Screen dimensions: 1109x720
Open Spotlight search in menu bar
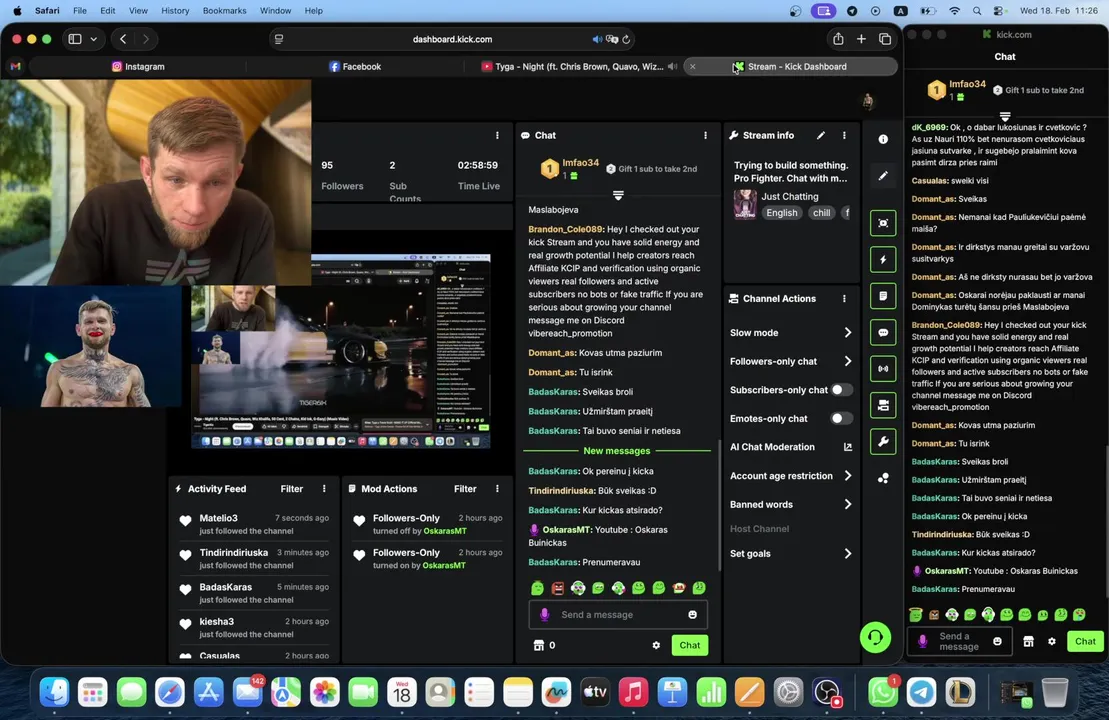[x=977, y=11]
